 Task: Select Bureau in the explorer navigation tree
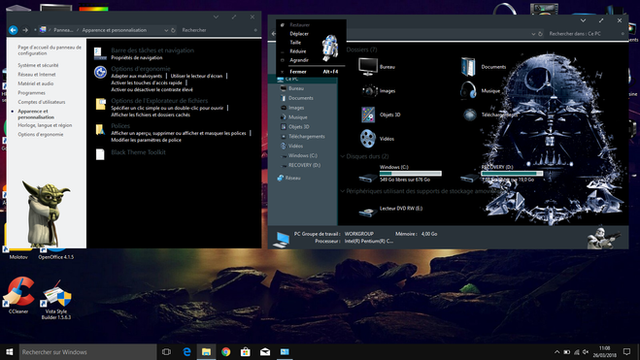point(296,88)
